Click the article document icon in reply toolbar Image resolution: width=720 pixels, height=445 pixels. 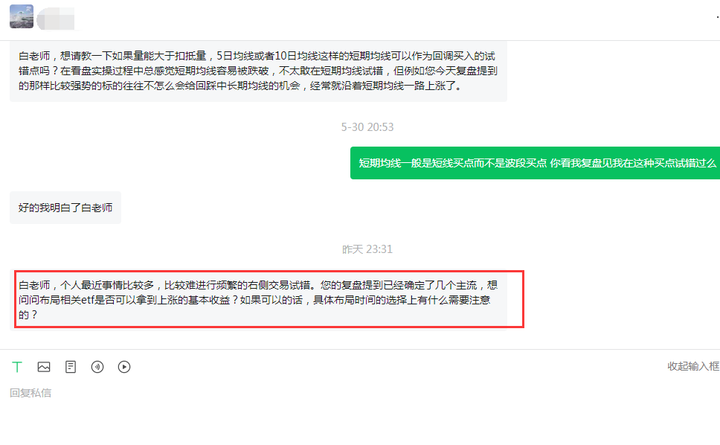click(x=70, y=367)
